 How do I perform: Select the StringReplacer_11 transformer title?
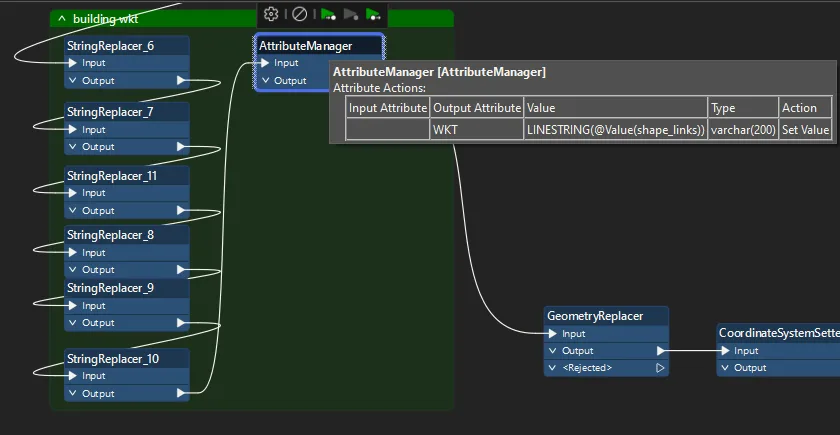pyautogui.click(x=112, y=176)
